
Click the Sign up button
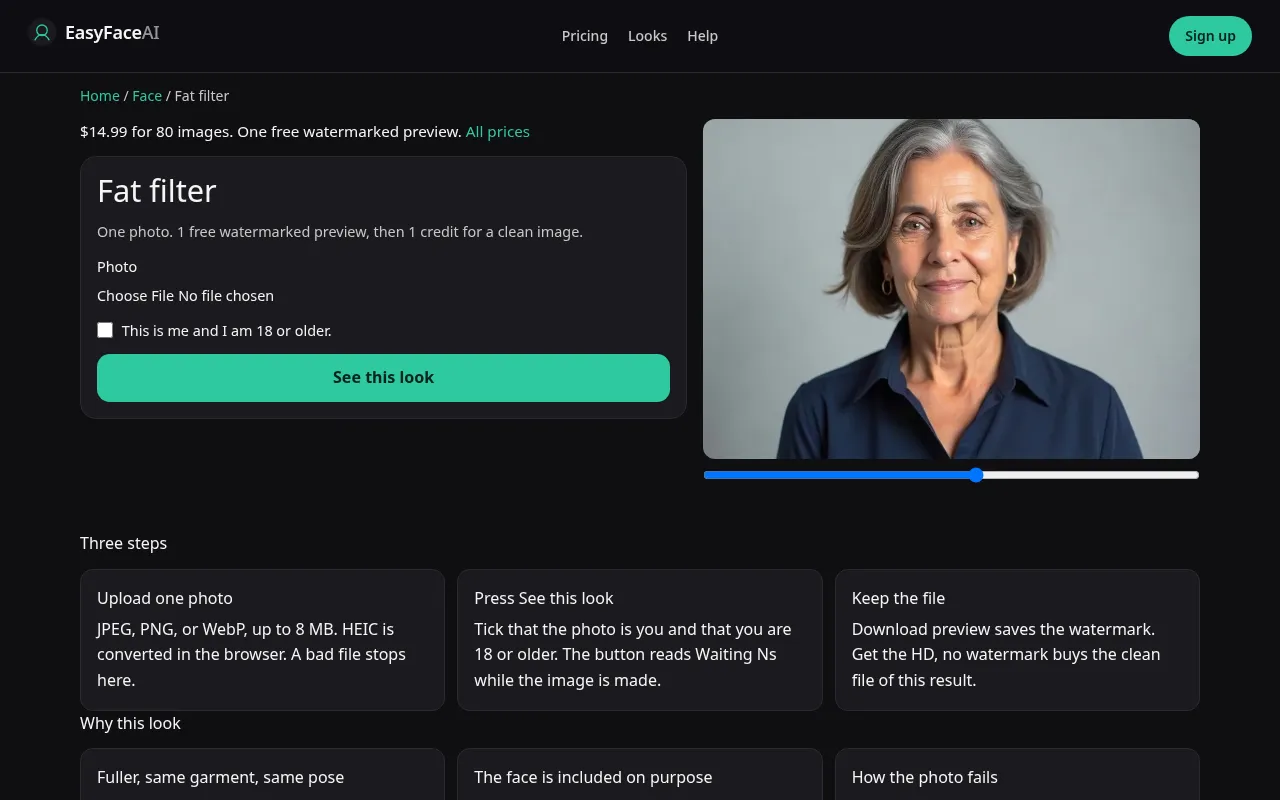click(x=1210, y=36)
